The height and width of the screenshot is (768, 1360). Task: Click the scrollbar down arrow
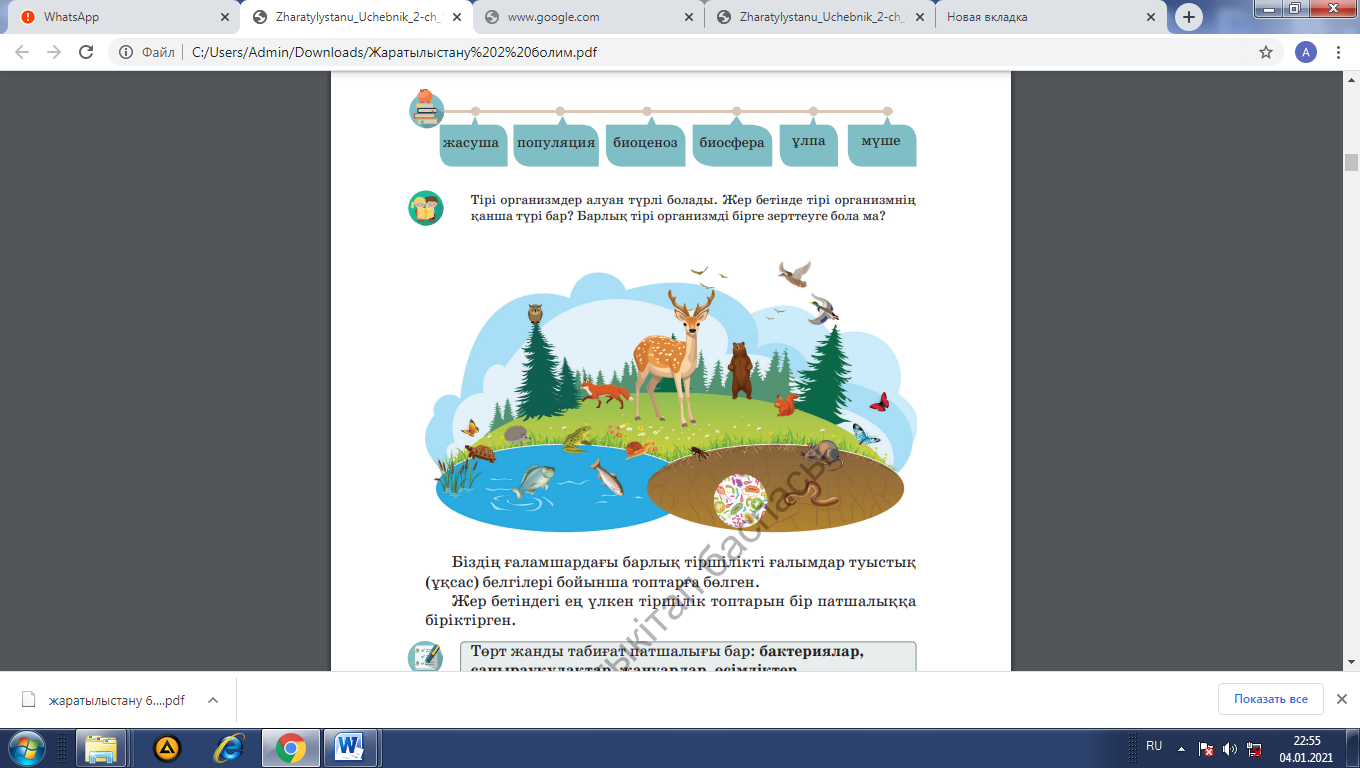(x=1351, y=662)
